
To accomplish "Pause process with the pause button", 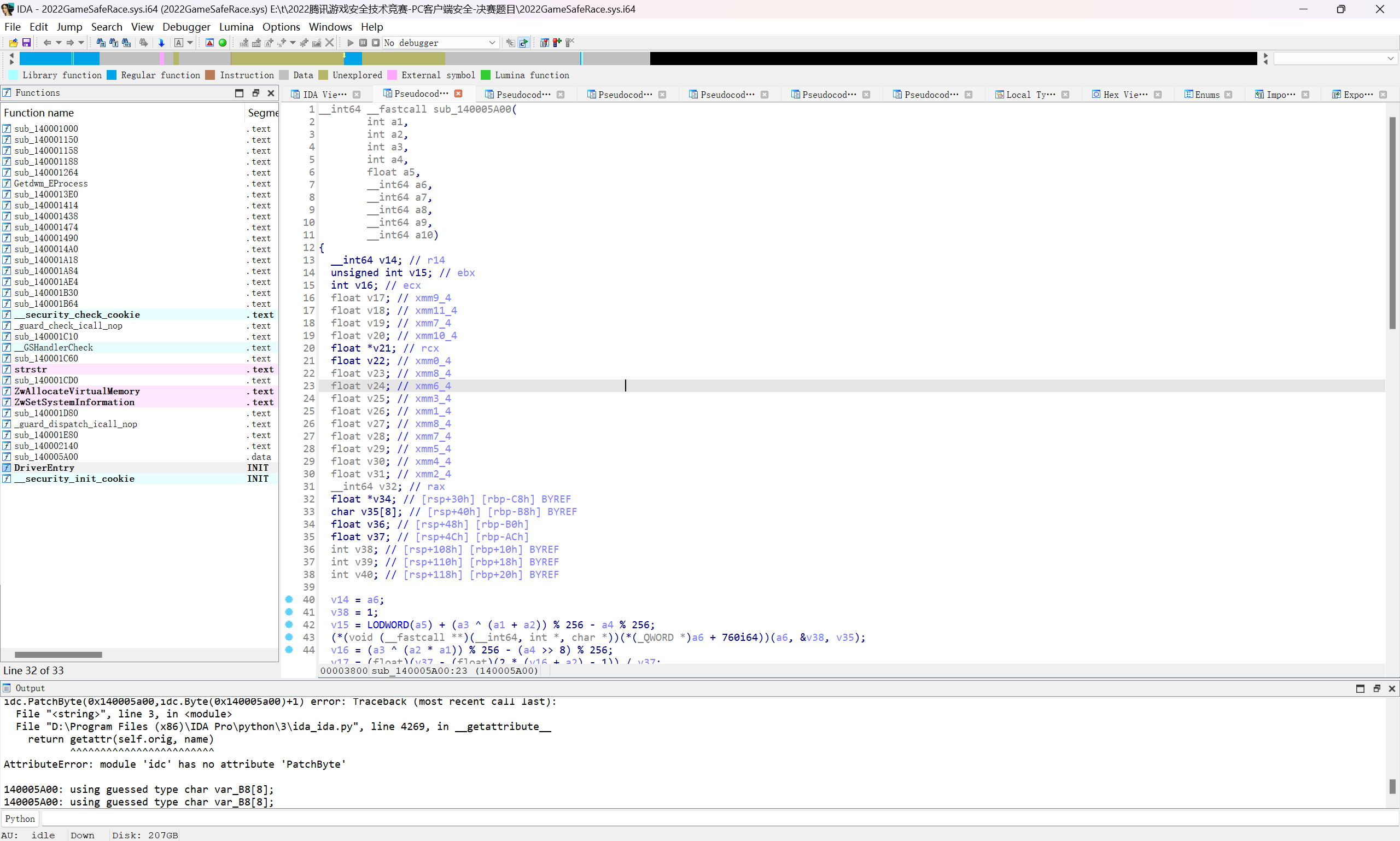I will click(x=363, y=43).
